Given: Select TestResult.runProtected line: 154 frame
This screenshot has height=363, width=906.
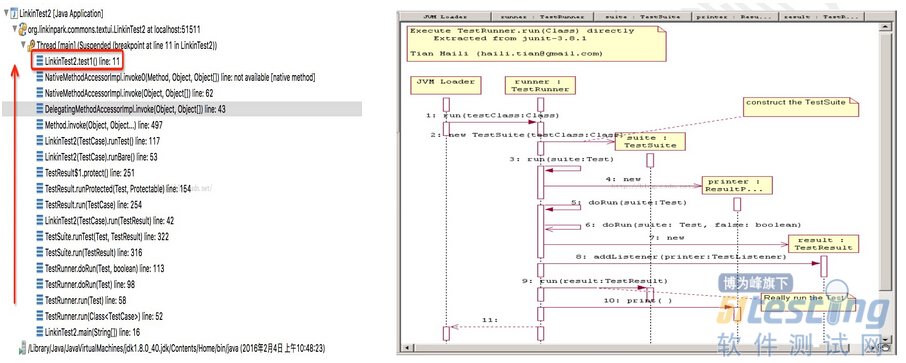Looking at the screenshot, I should click(x=118, y=188).
